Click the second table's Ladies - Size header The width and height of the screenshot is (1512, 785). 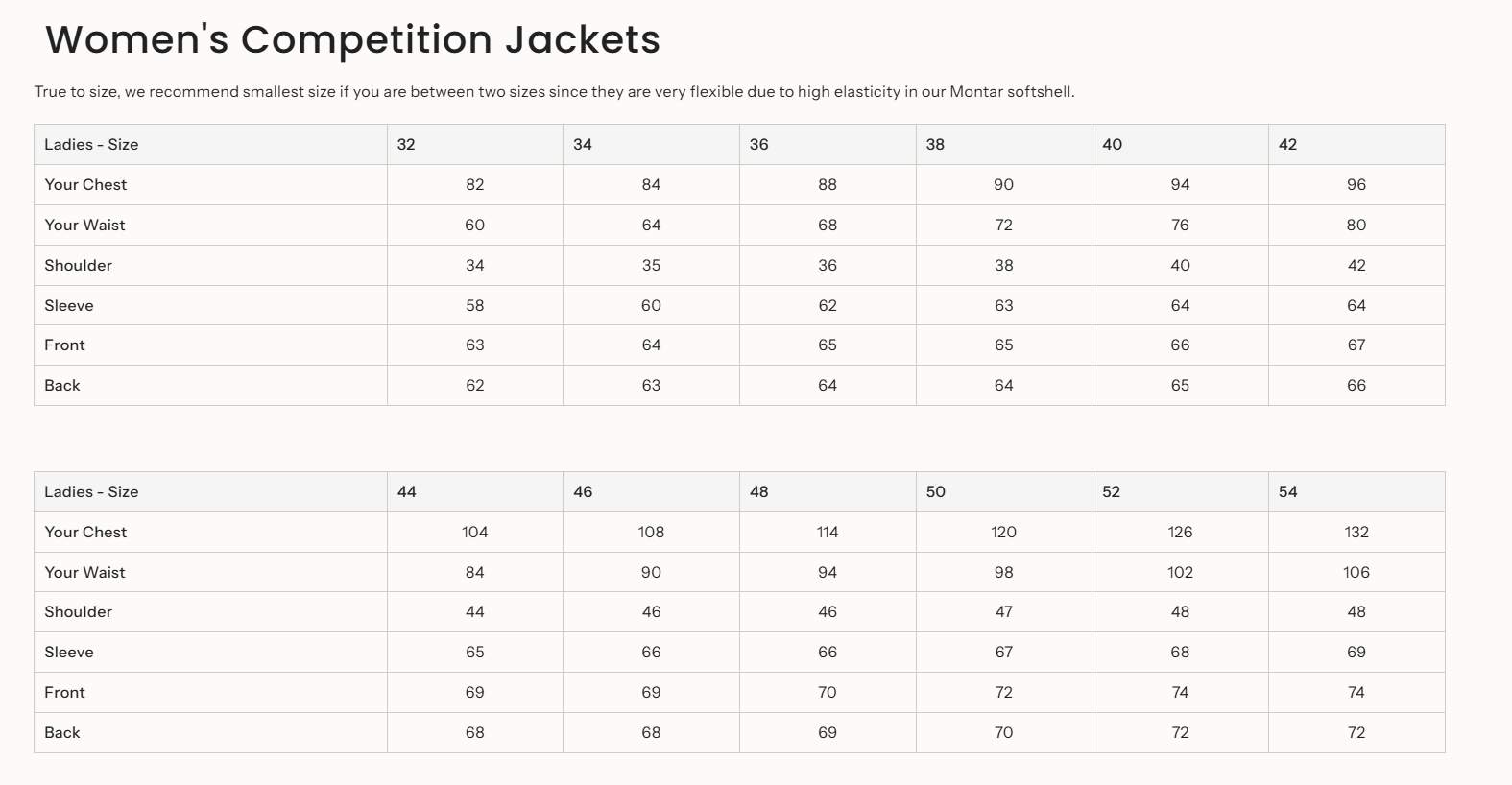(91, 491)
